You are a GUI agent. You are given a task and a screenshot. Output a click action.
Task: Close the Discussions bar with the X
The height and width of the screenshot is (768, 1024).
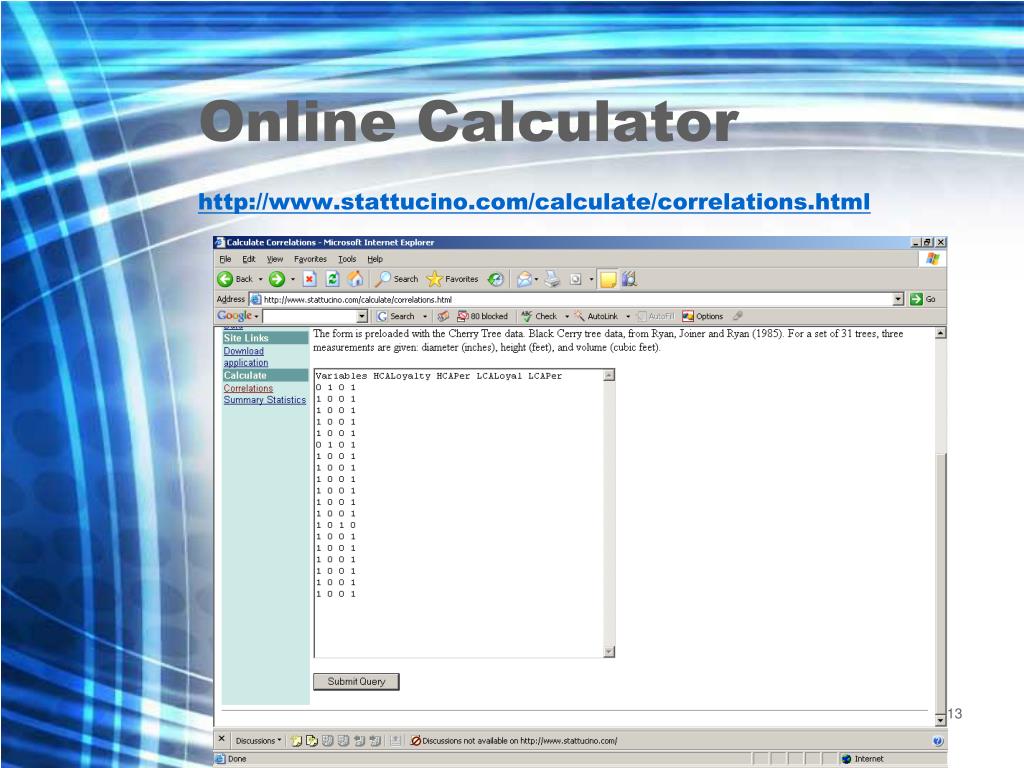pyautogui.click(x=221, y=739)
